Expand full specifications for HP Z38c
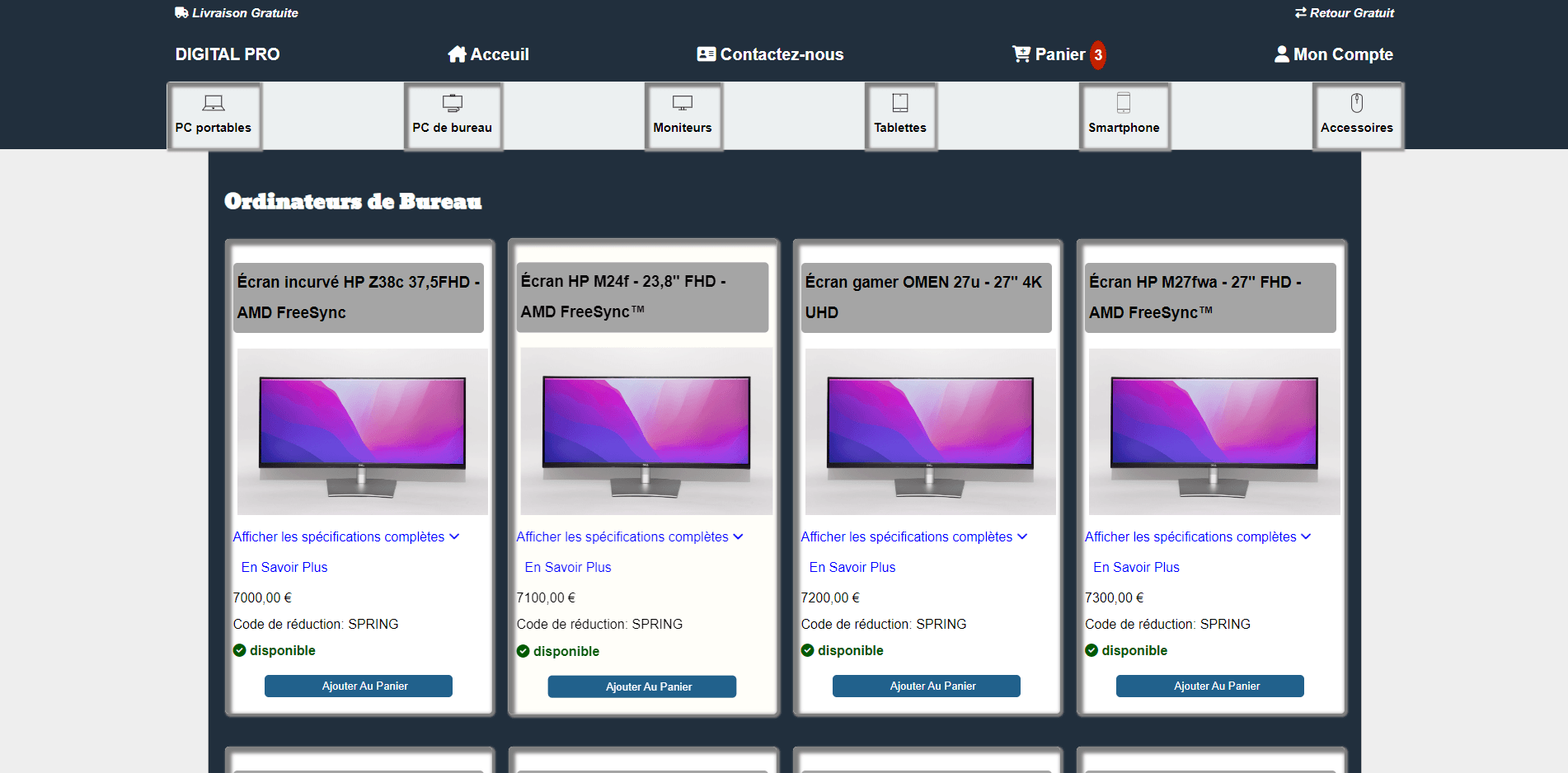 346,536
